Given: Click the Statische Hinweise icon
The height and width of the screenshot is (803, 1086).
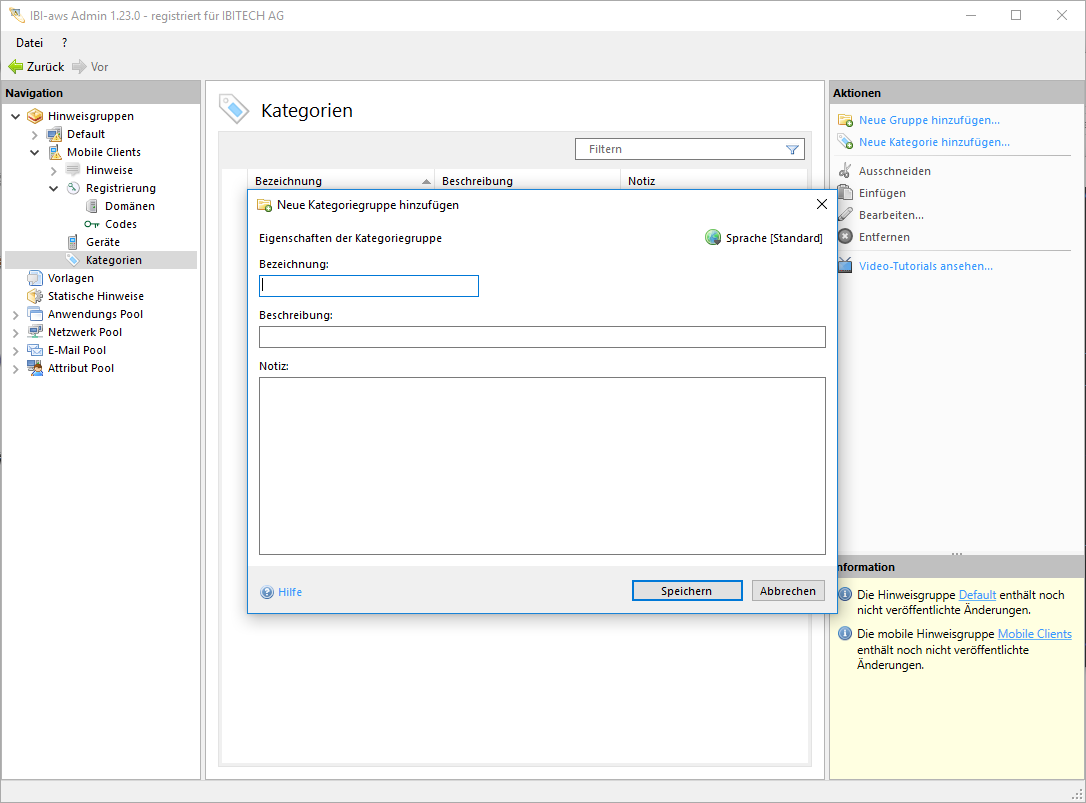Looking at the screenshot, I should 35,296.
